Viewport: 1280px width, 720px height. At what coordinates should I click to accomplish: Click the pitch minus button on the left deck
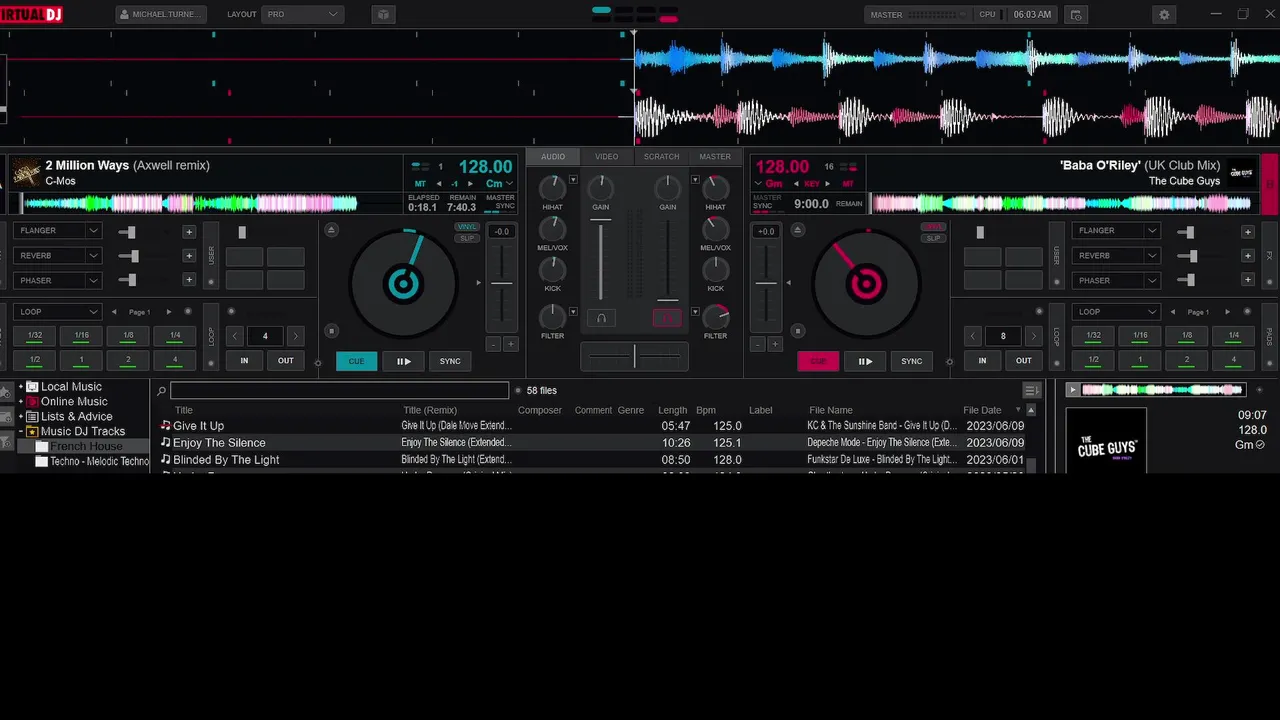point(493,344)
